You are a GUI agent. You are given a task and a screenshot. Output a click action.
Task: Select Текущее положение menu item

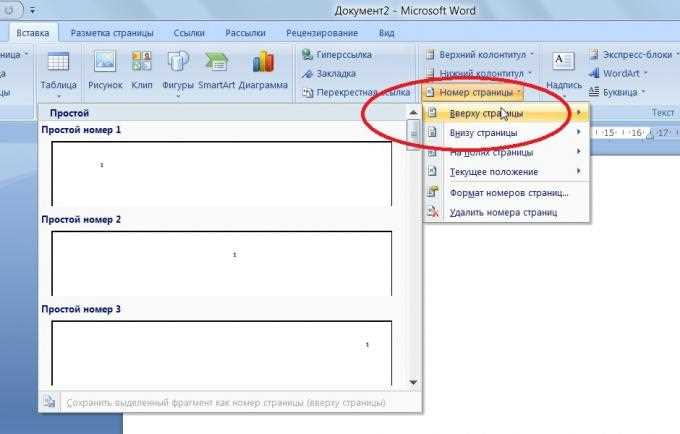point(506,172)
